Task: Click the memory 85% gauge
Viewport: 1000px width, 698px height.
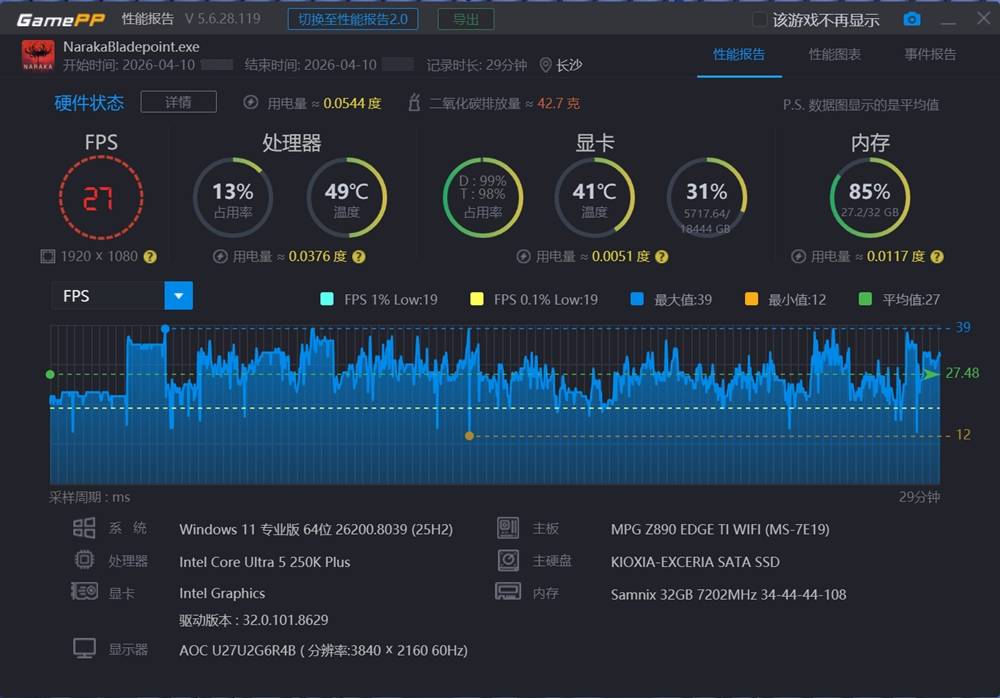Action: click(870, 198)
